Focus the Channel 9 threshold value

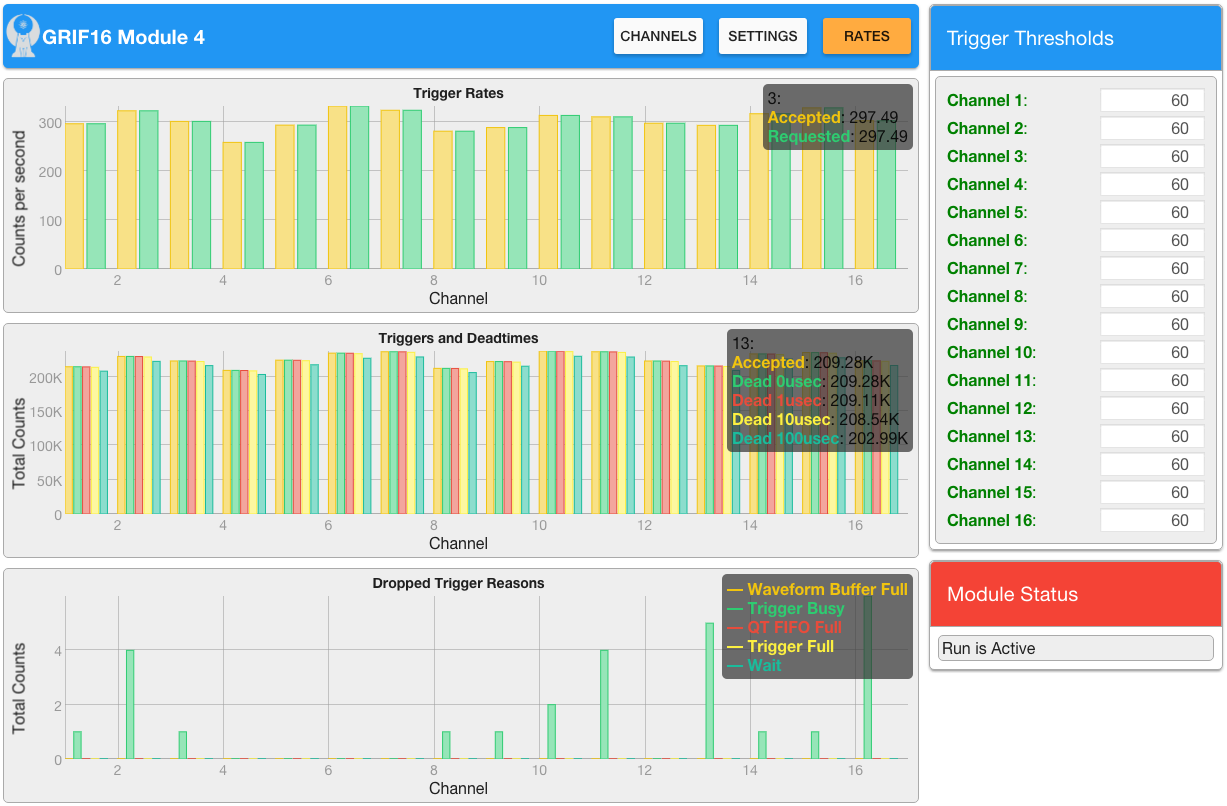1152,324
